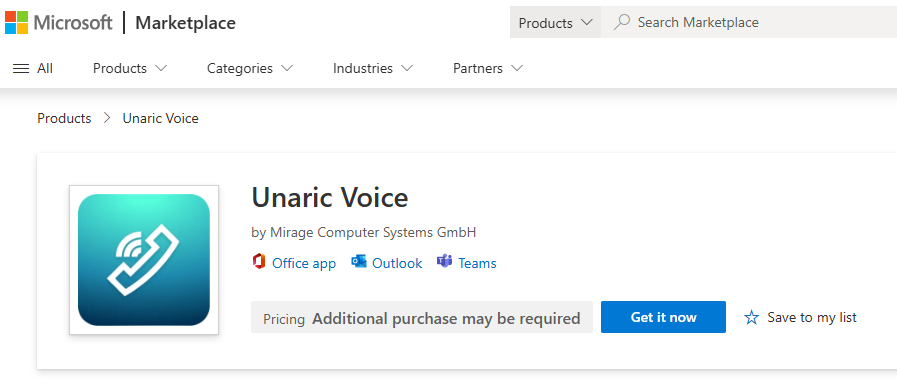
Task: Click the Outlook icon
Action: click(x=359, y=262)
